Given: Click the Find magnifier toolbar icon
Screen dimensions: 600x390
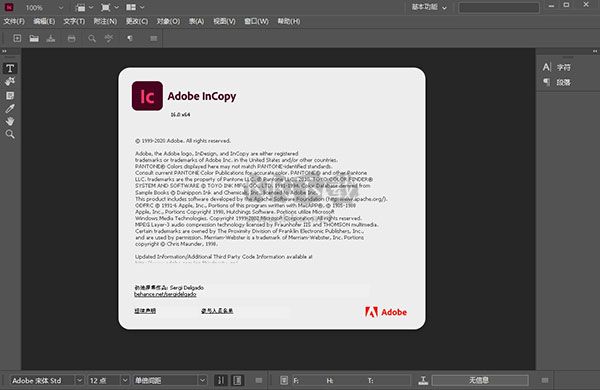Looking at the screenshot, I should point(92,38).
